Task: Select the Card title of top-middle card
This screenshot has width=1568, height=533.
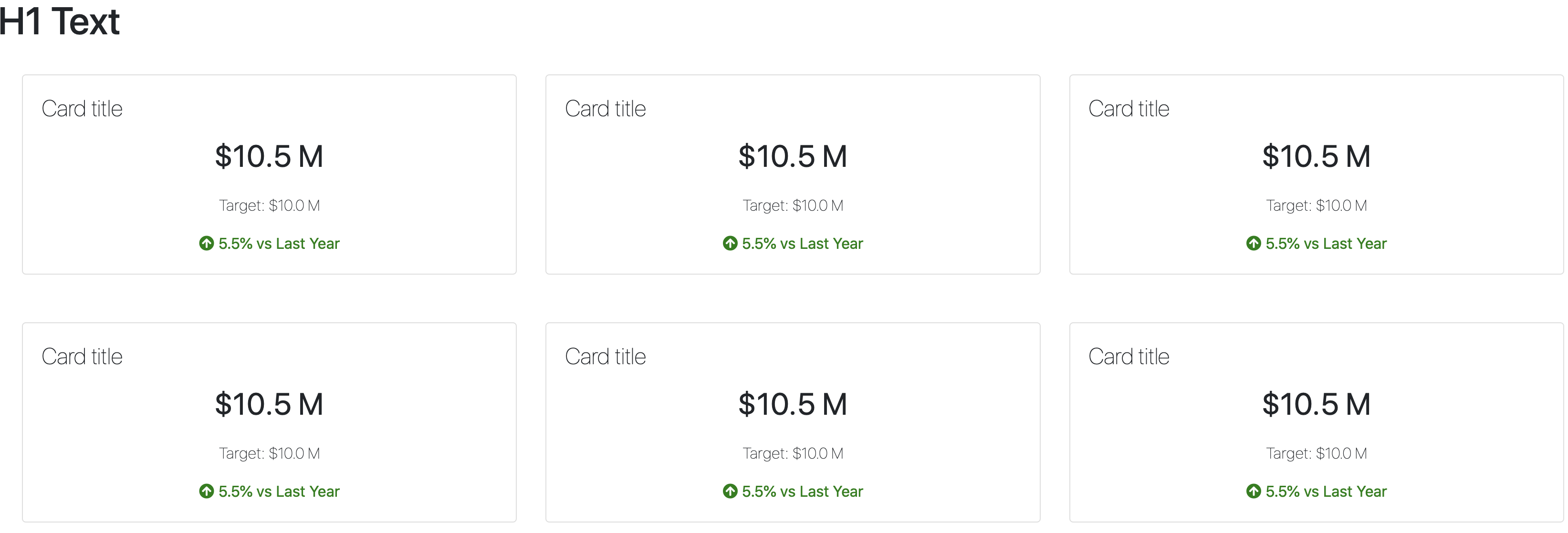Action: pos(606,109)
